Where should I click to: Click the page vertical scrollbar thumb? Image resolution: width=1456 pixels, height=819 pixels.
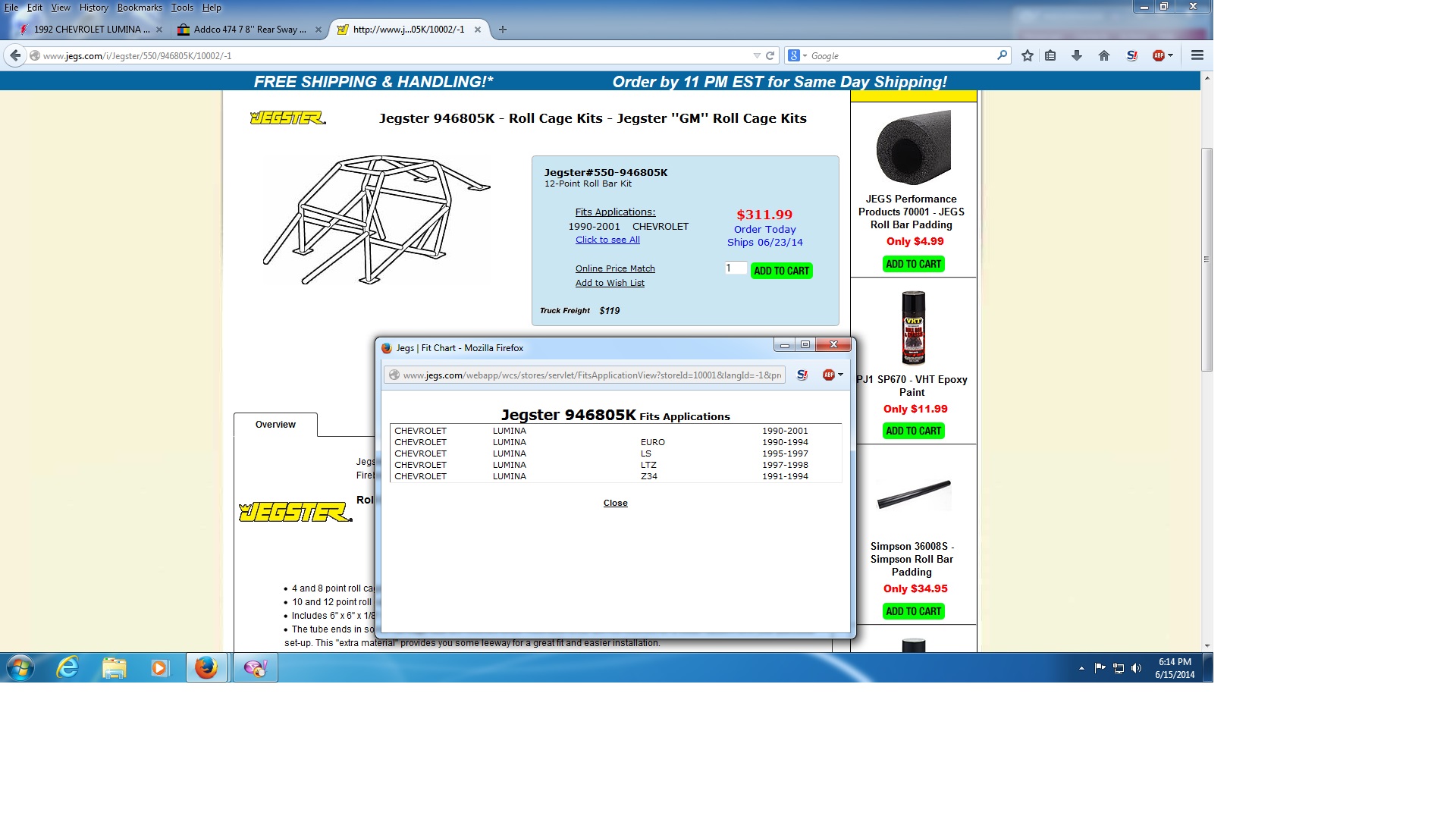1207,258
